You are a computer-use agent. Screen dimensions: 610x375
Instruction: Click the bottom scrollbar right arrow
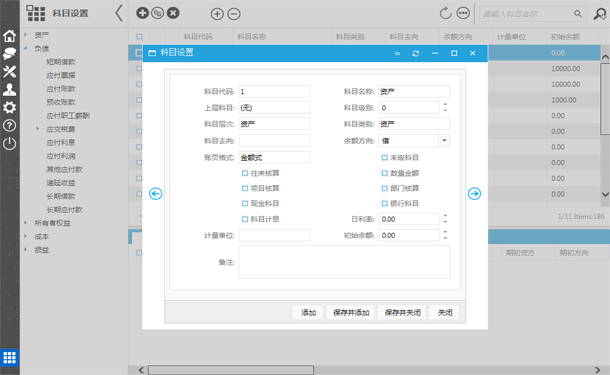pyautogui.click(x=598, y=370)
